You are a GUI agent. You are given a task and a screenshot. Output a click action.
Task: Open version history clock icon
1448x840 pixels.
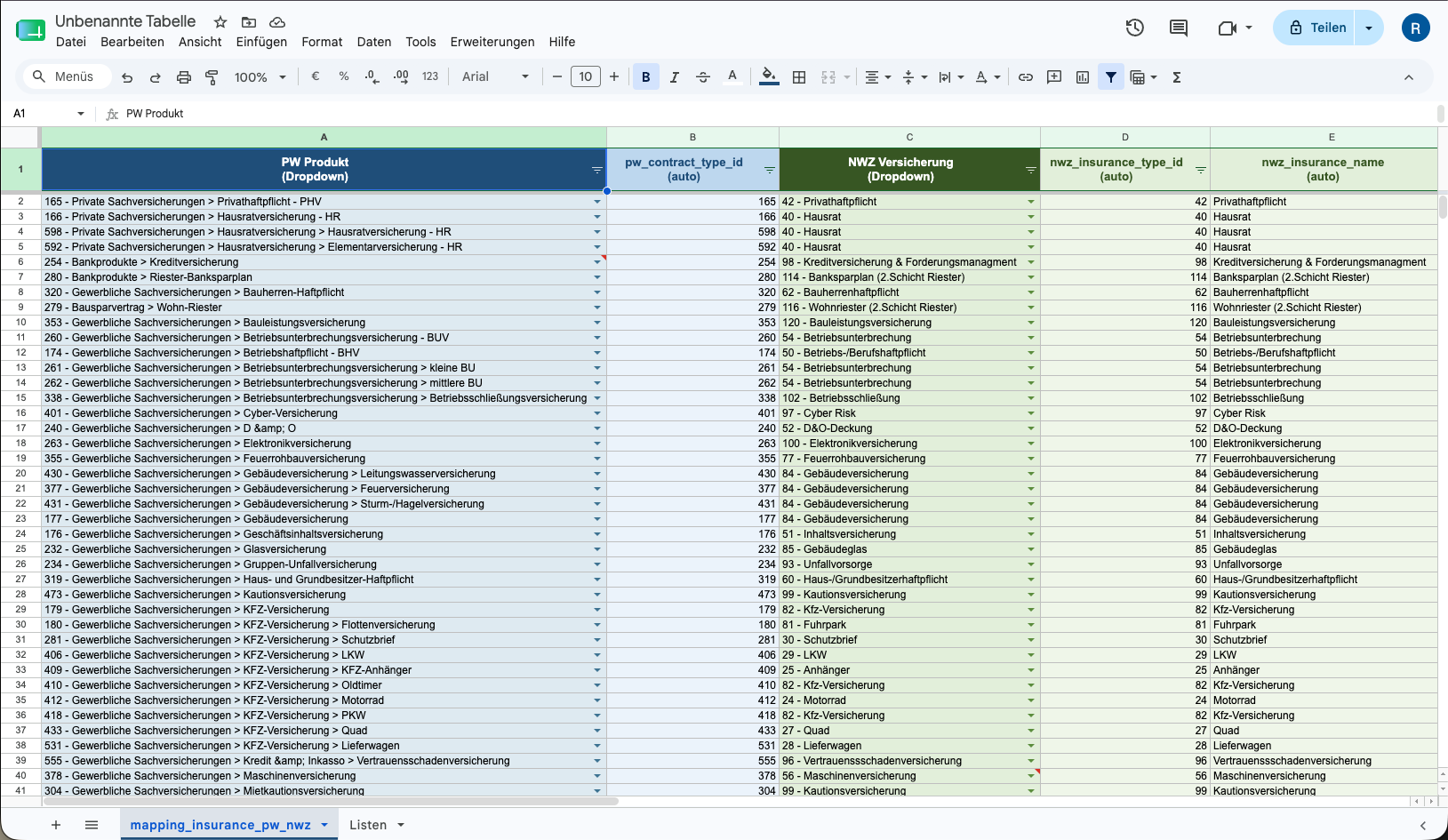click(x=1134, y=28)
